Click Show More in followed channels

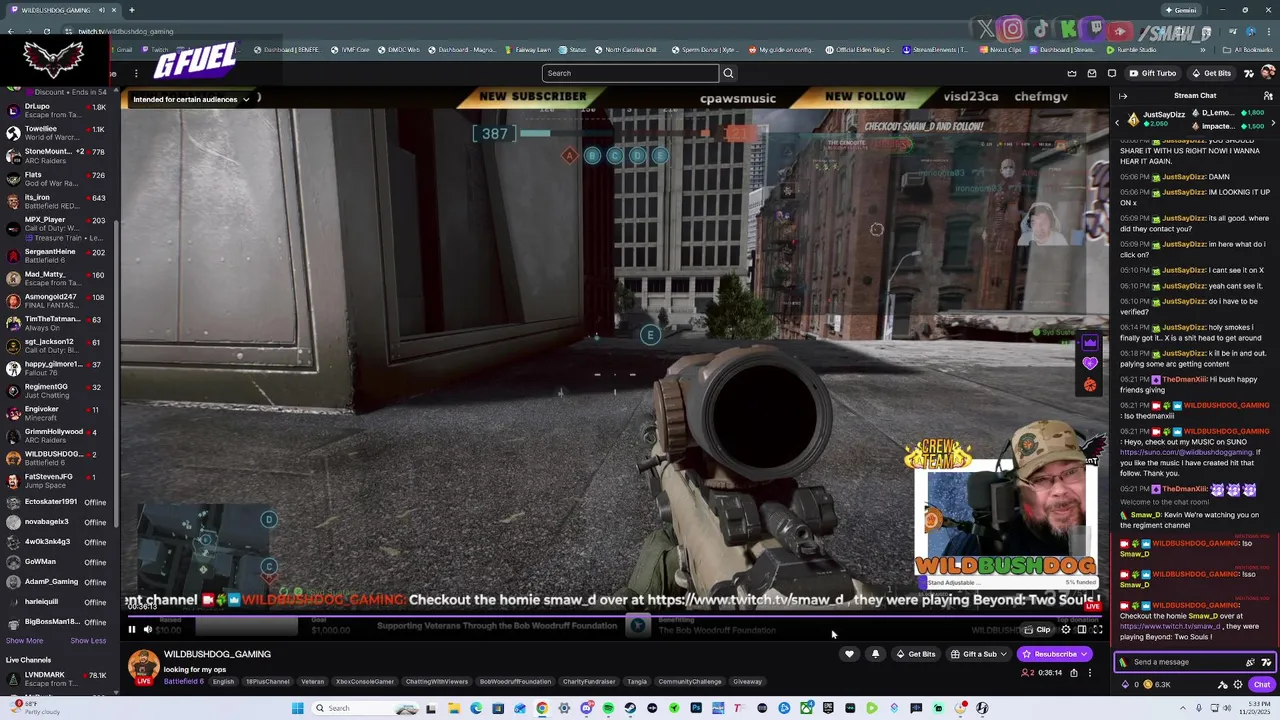click(x=24, y=641)
